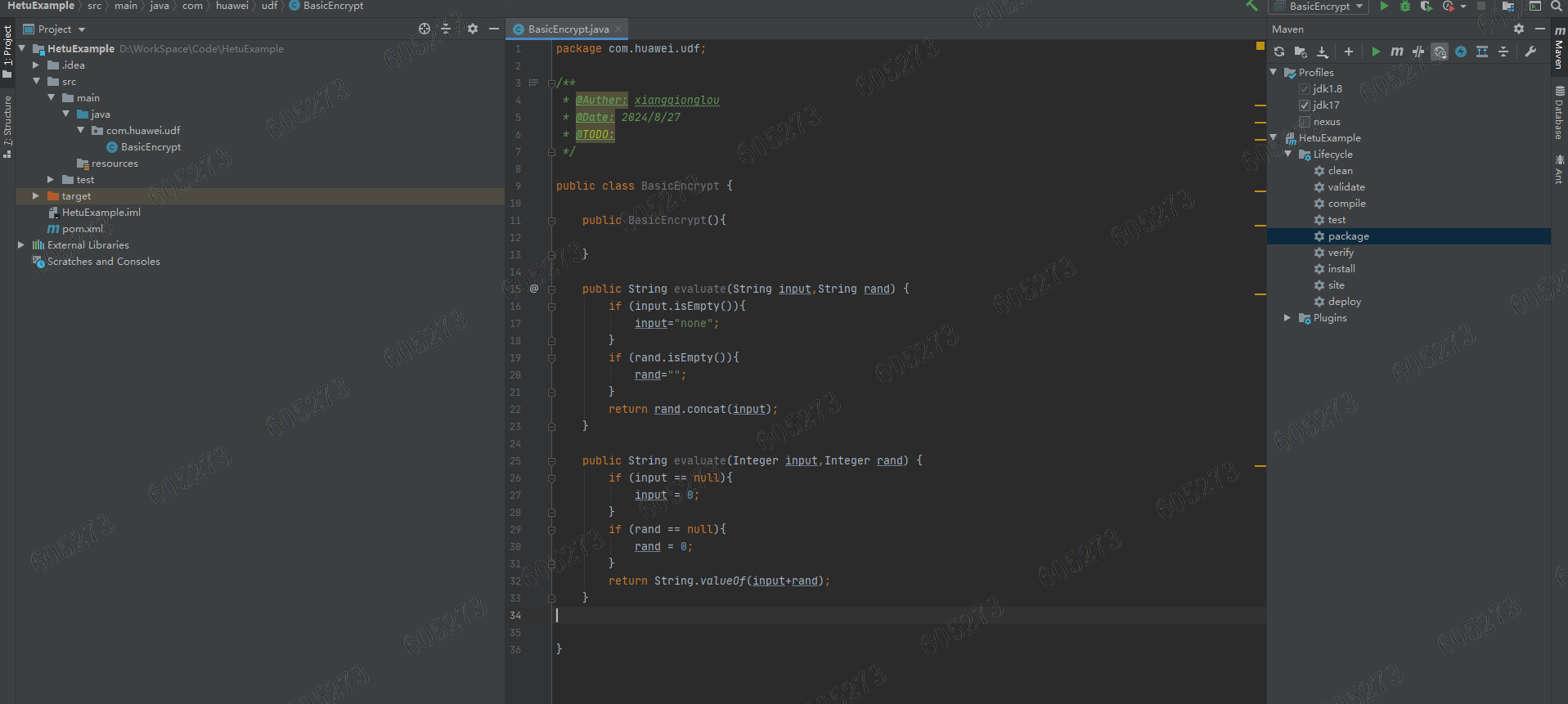The height and width of the screenshot is (704, 1568).
Task: Locate opened file in Project tree
Action: click(424, 29)
